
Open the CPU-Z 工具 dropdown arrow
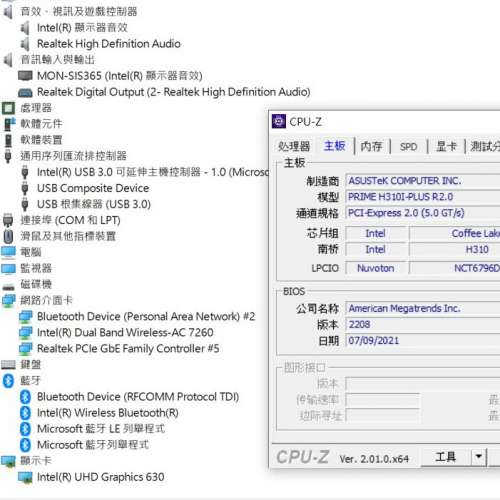pos(479,456)
